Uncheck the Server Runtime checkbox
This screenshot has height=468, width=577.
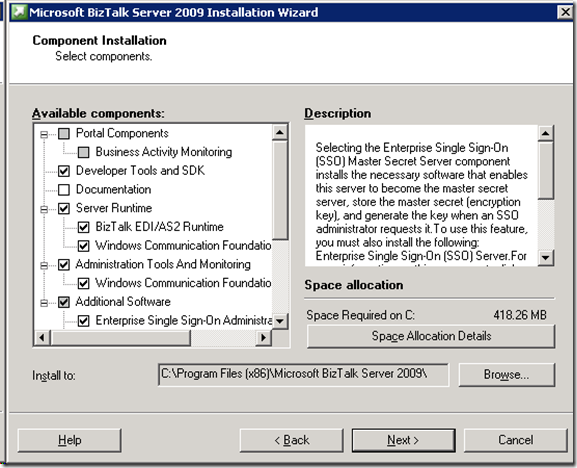click(x=64, y=208)
